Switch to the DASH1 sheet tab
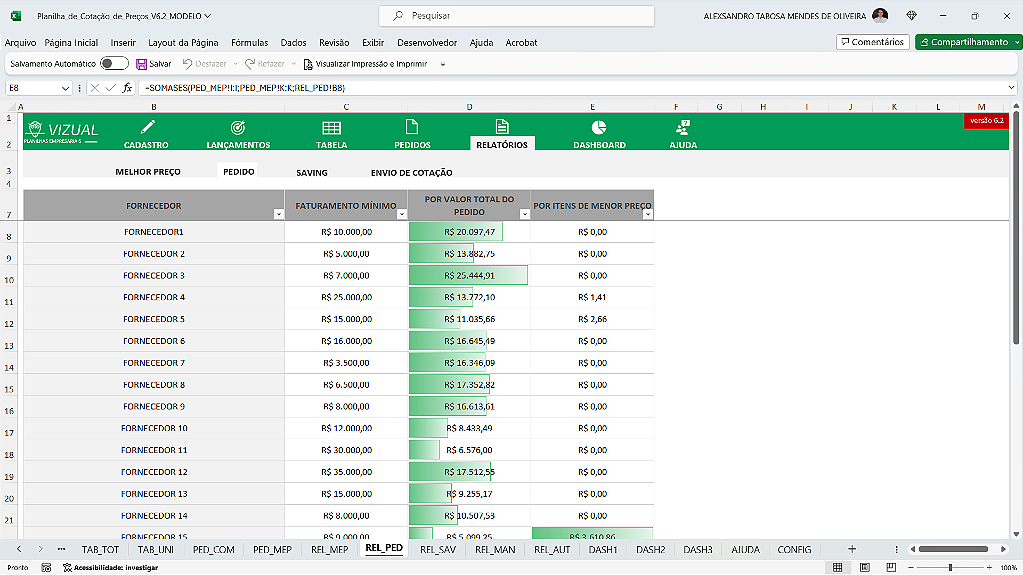The image size is (1023, 575). click(602, 549)
